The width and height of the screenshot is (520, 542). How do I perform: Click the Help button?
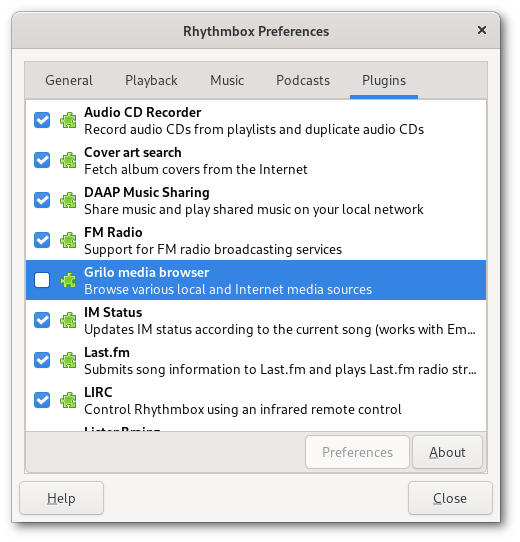pos(62,498)
